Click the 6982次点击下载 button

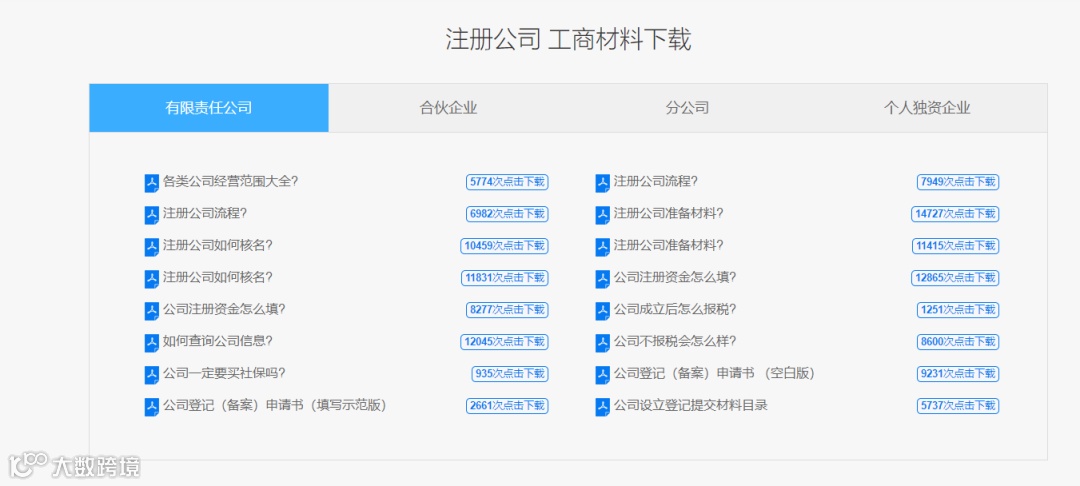(507, 214)
